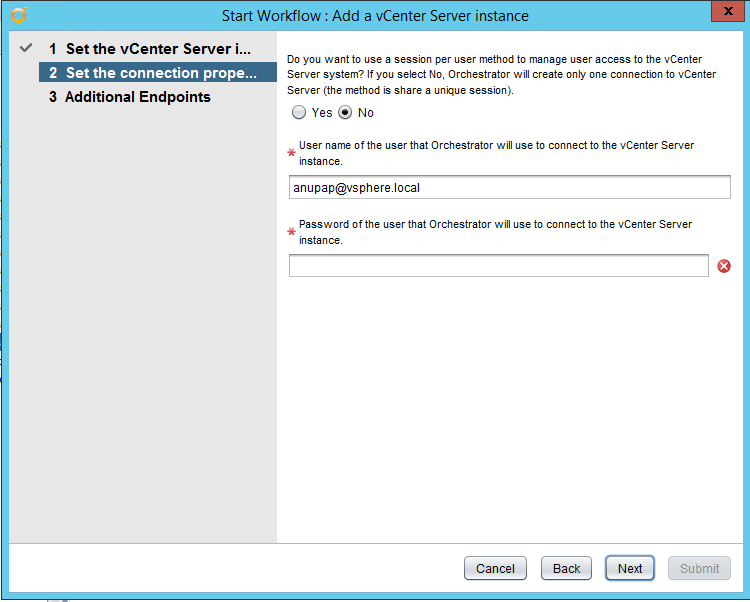Select the No radio button

coord(345,113)
